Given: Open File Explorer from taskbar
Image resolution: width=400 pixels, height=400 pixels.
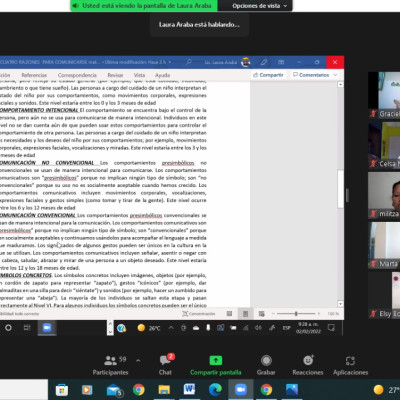Looking at the screenshot, I should coord(164,389).
